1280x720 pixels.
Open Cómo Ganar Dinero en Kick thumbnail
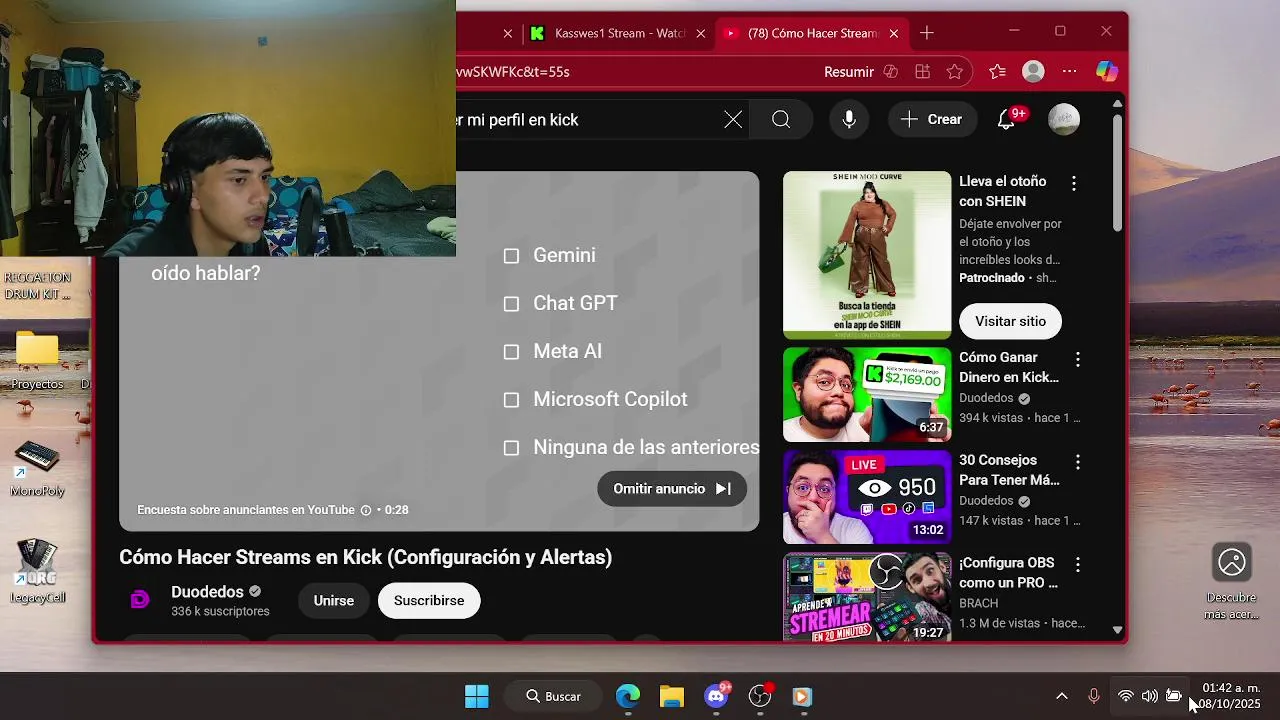pyautogui.click(x=867, y=394)
